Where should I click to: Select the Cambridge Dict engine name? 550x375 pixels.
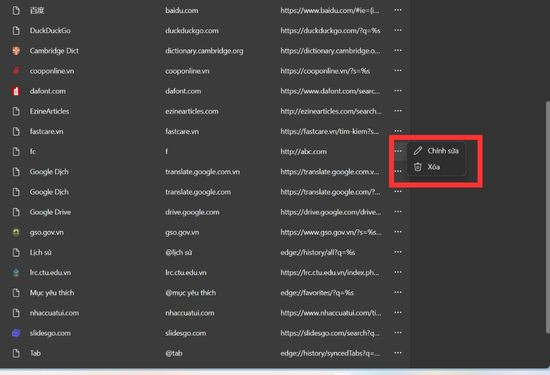54,51
